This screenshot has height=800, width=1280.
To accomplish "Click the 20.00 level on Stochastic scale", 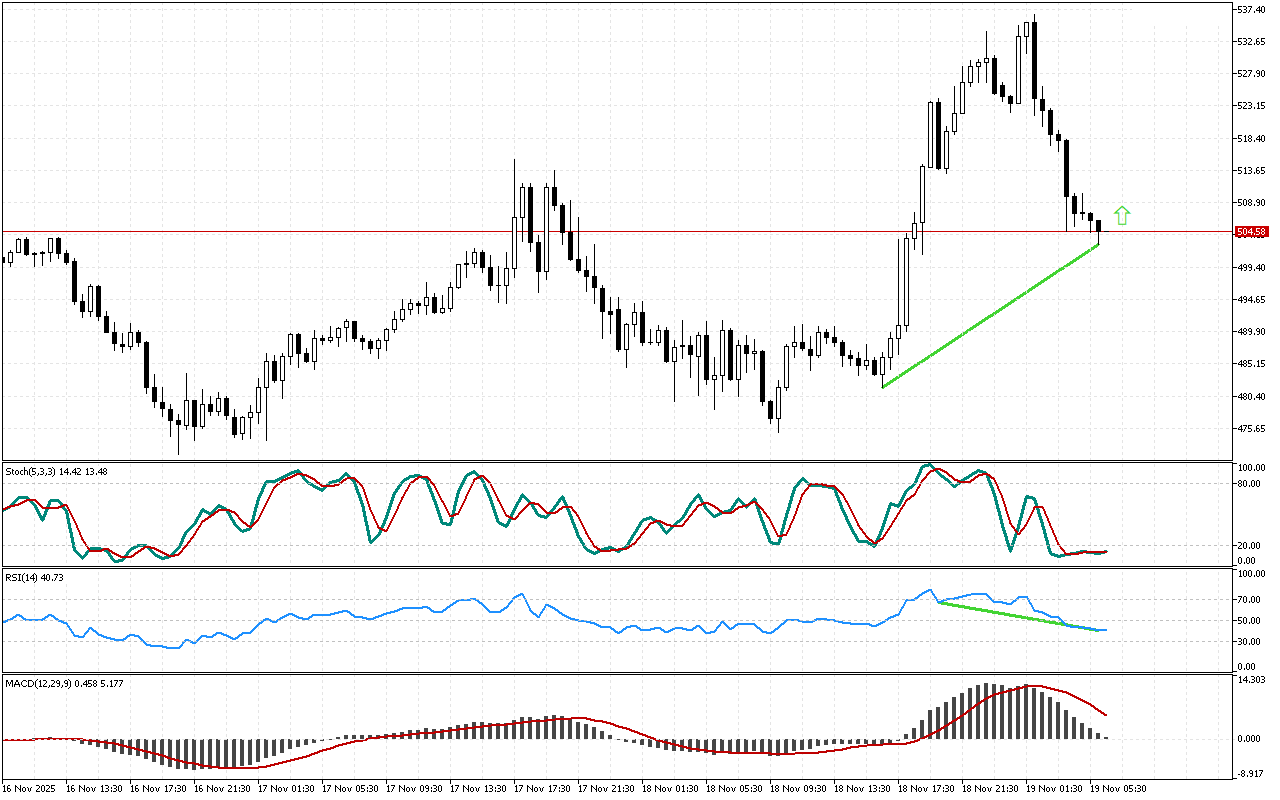I will (1249, 546).
